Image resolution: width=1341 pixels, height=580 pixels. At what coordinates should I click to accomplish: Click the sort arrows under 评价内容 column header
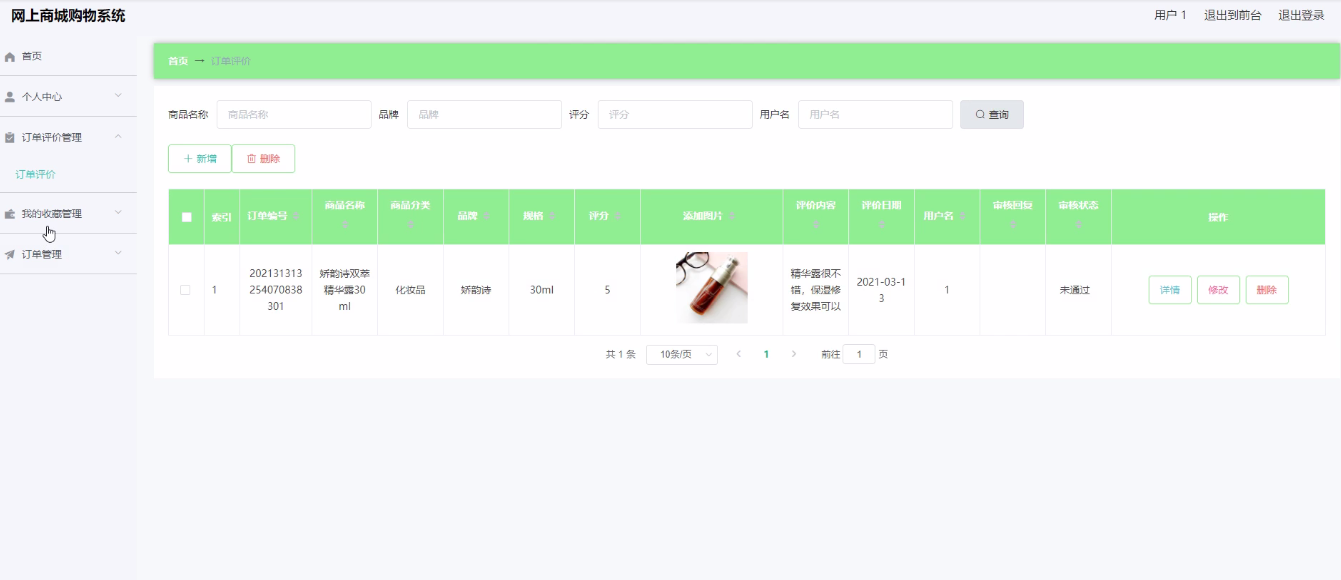(815, 225)
